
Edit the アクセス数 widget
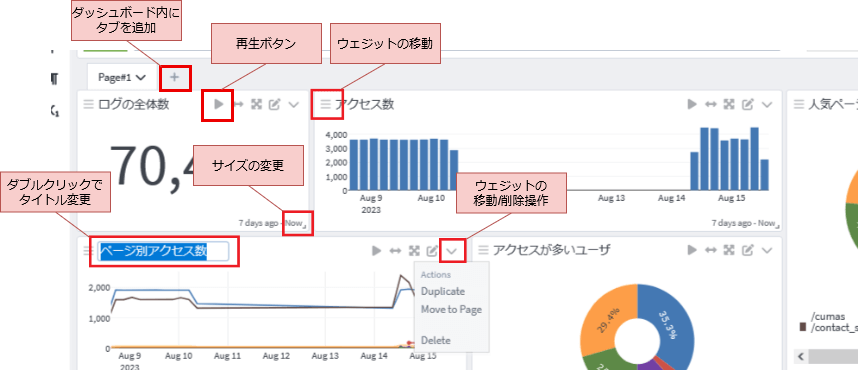pyautogui.click(x=747, y=104)
